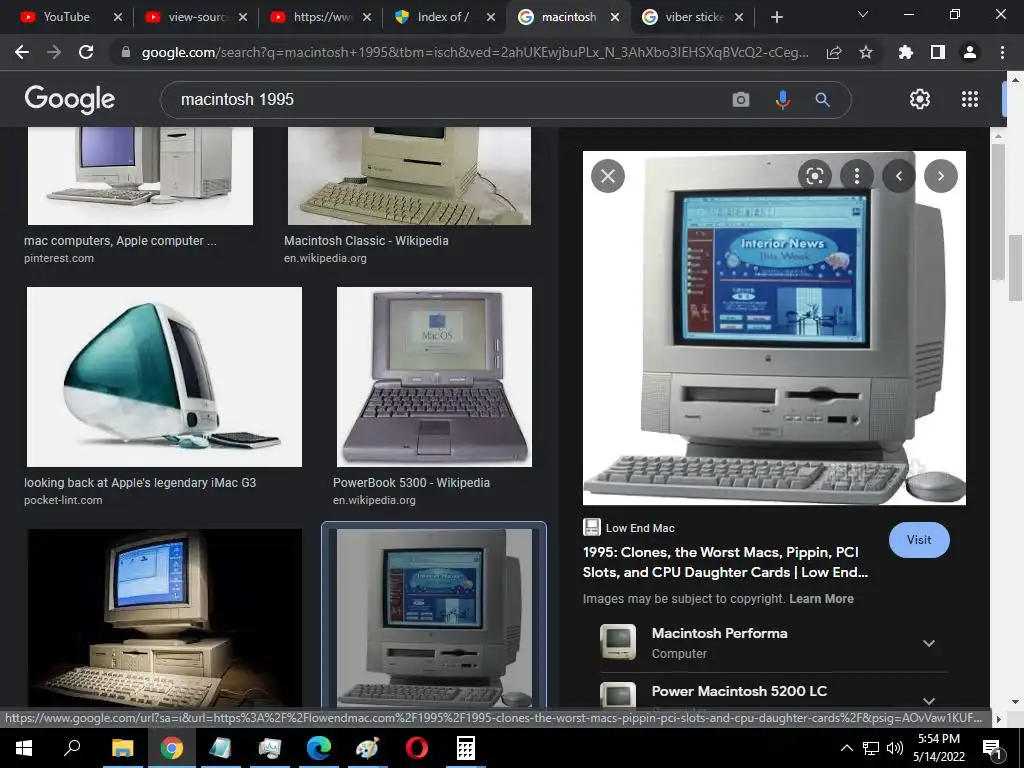Image resolution: width=1024 pixels, height=768 pixels.
Task: Search by image with the camera icon
Action: click(741, 99)
